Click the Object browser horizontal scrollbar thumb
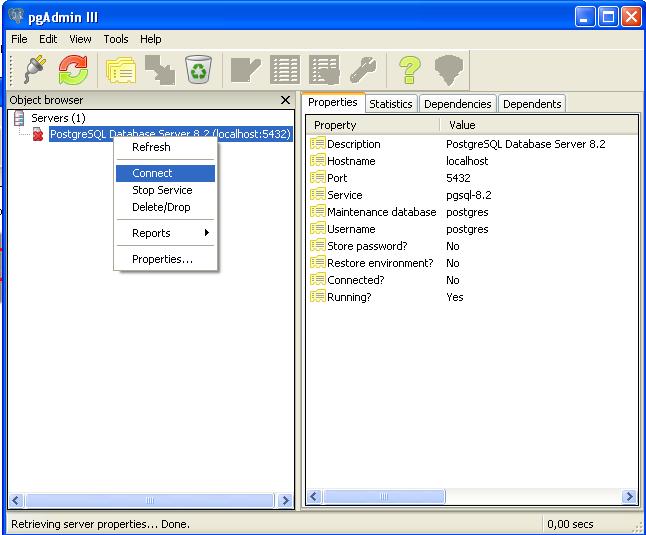The width and height of the screenshot is (646, 535). (x=150, y=500)
